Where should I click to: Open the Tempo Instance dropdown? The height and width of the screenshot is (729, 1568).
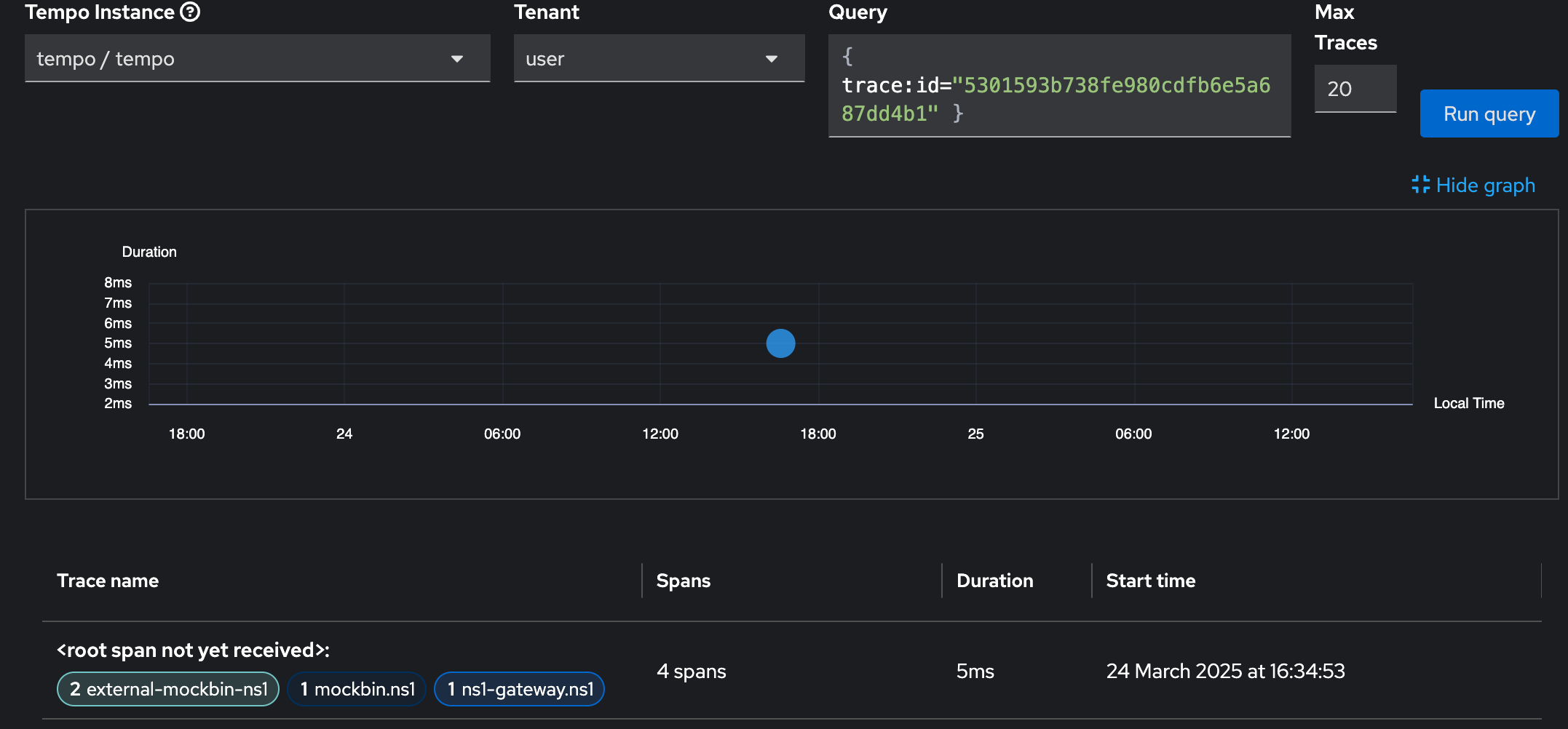456,59
